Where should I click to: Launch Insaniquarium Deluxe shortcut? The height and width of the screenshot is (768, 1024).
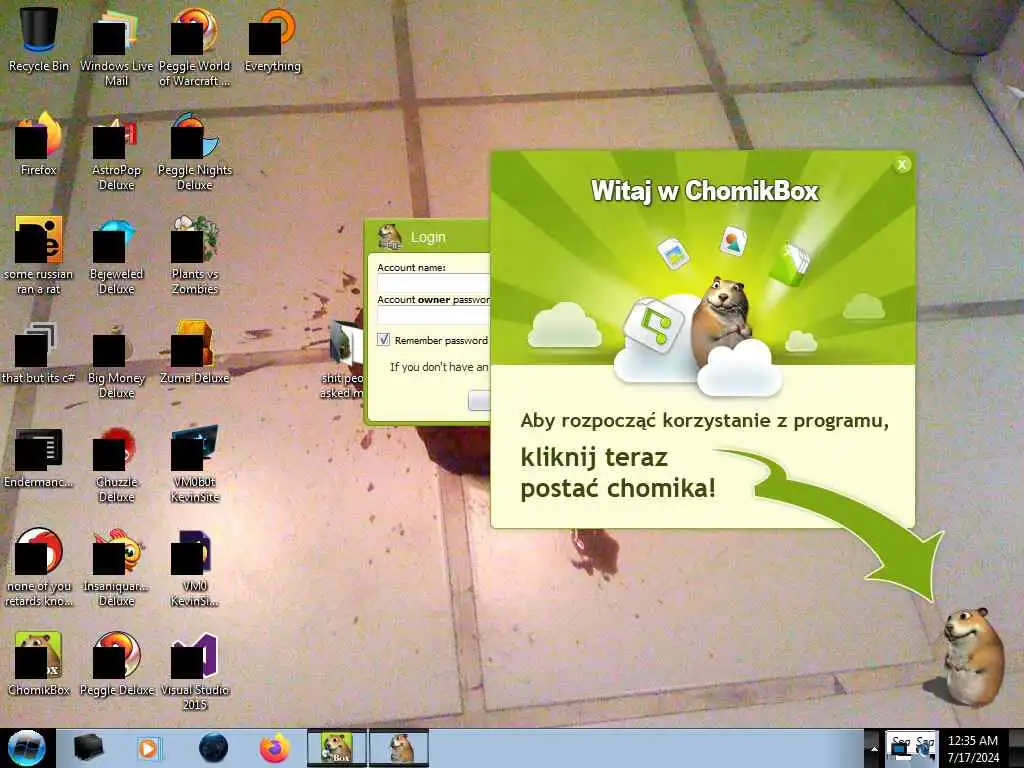(116, 568)
